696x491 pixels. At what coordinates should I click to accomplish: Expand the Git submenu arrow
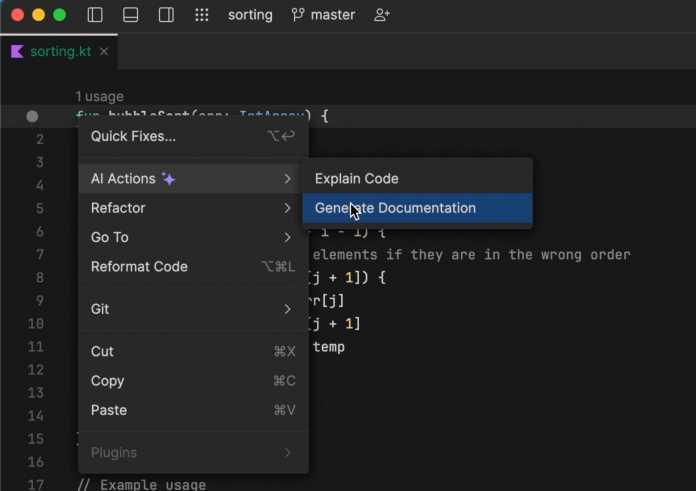click(x=287, y=309)
